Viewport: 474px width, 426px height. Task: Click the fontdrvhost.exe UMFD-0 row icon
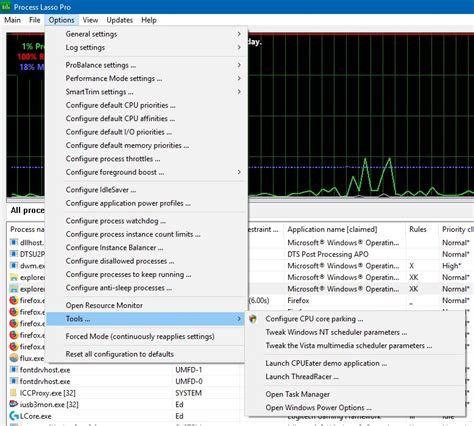click(x=14, y=381)
